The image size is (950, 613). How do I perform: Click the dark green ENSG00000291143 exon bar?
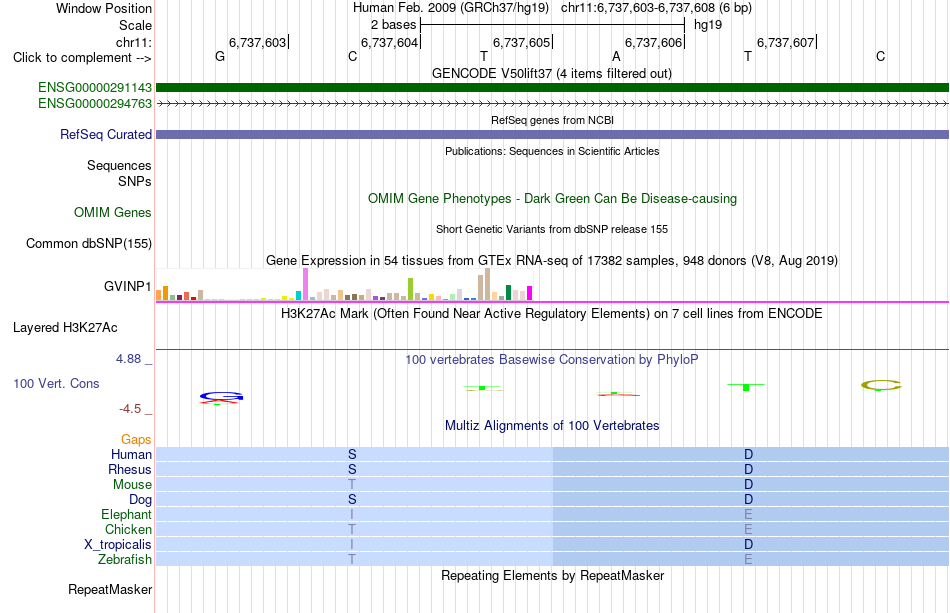552,88
